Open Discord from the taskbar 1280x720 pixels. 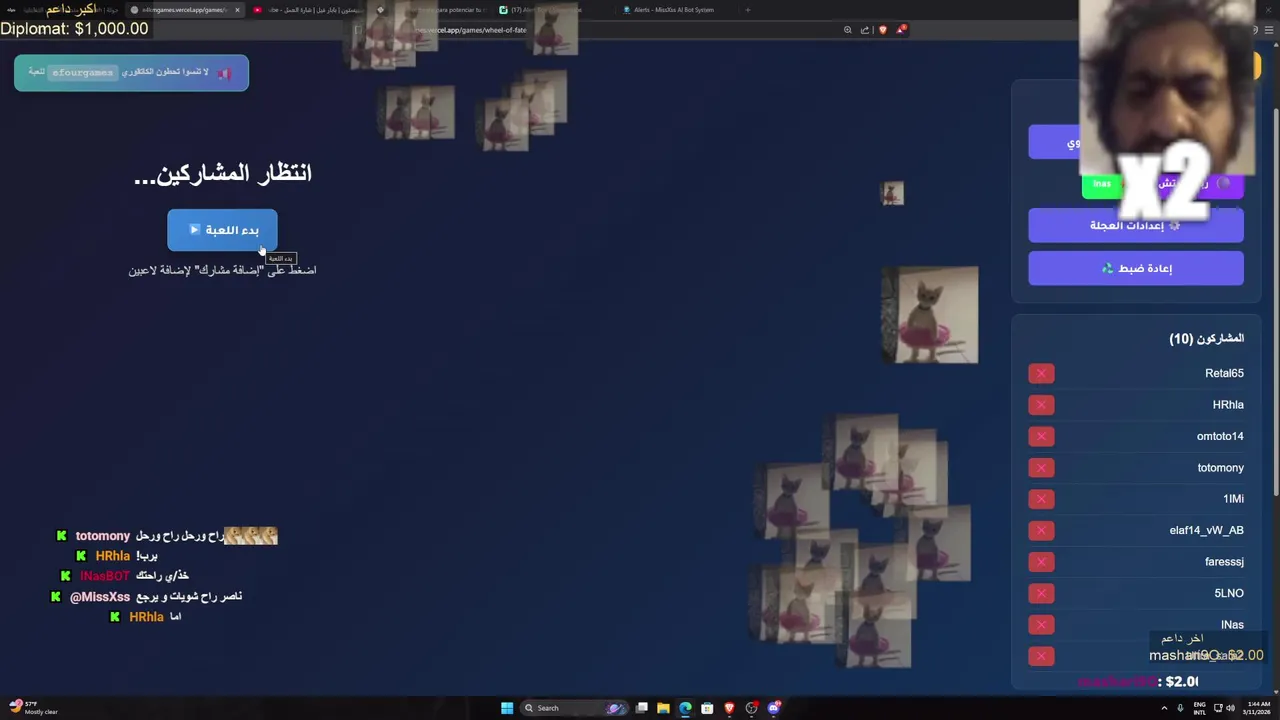pyautogui.click(x=773, y=708)
